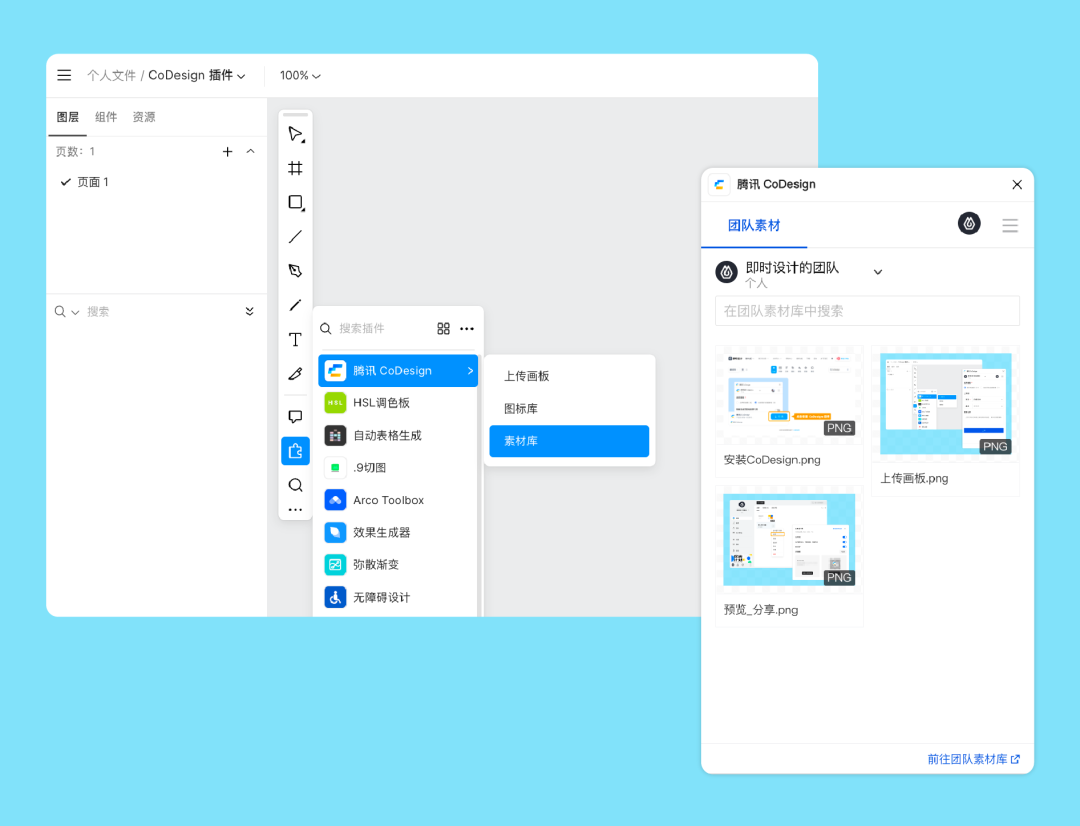Close the 腾讯 CoDesign panel

click(1017, 185)
